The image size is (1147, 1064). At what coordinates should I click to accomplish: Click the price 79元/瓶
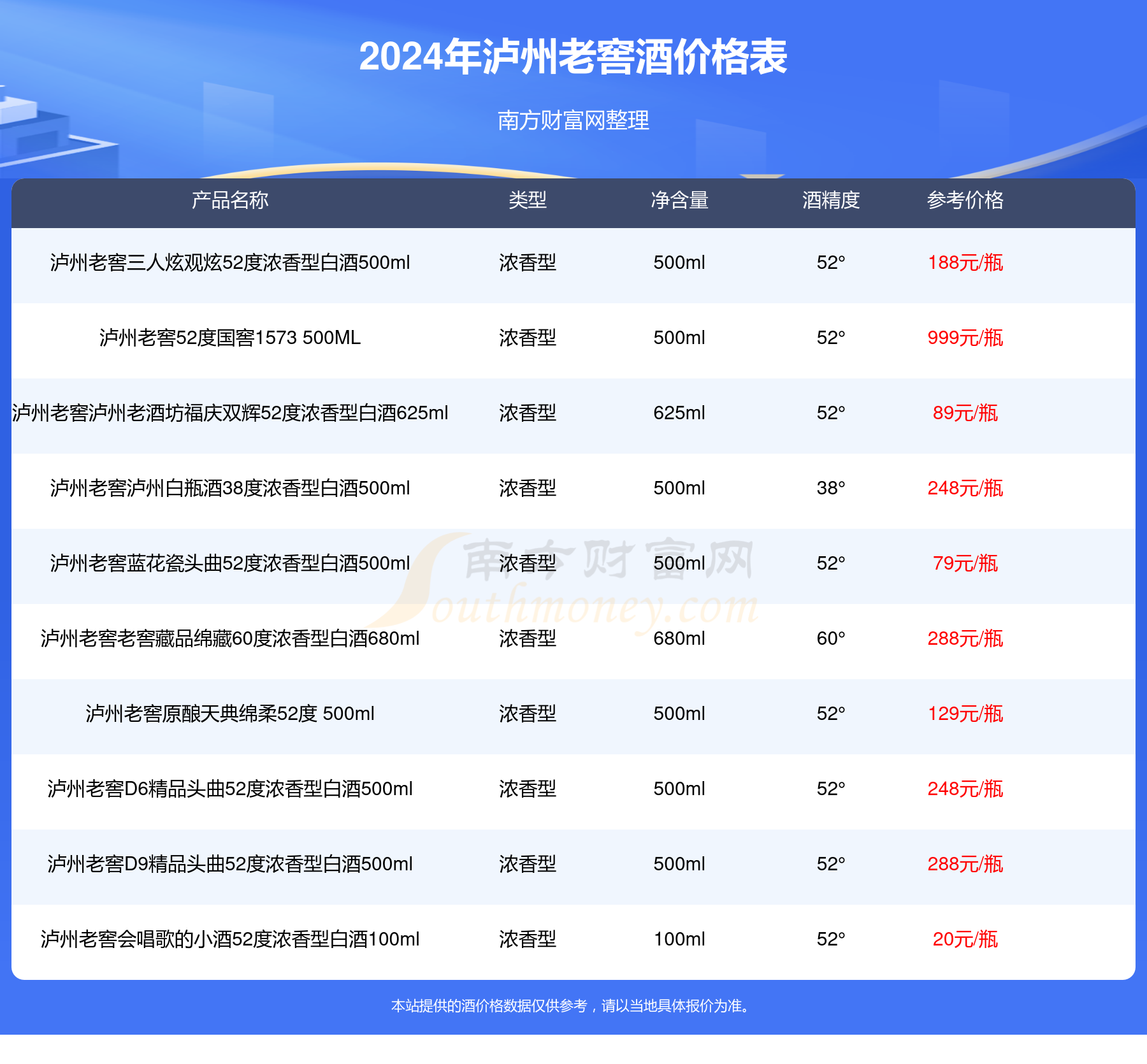[965, 563]
